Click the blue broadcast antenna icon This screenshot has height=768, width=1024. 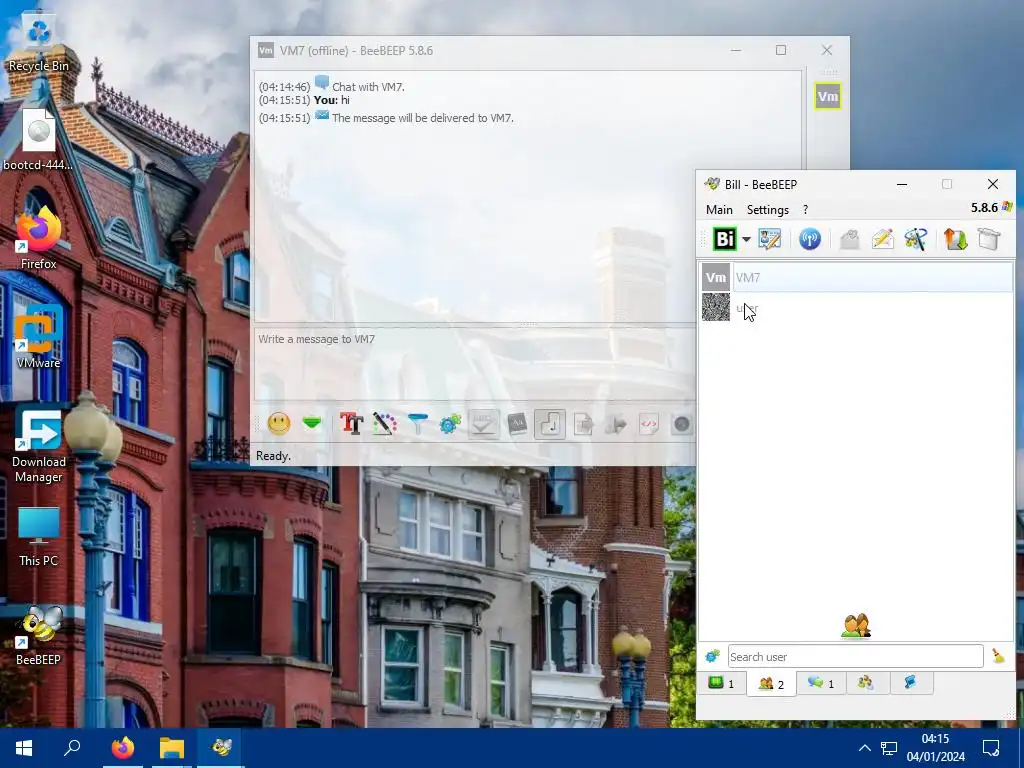[810, 239]
